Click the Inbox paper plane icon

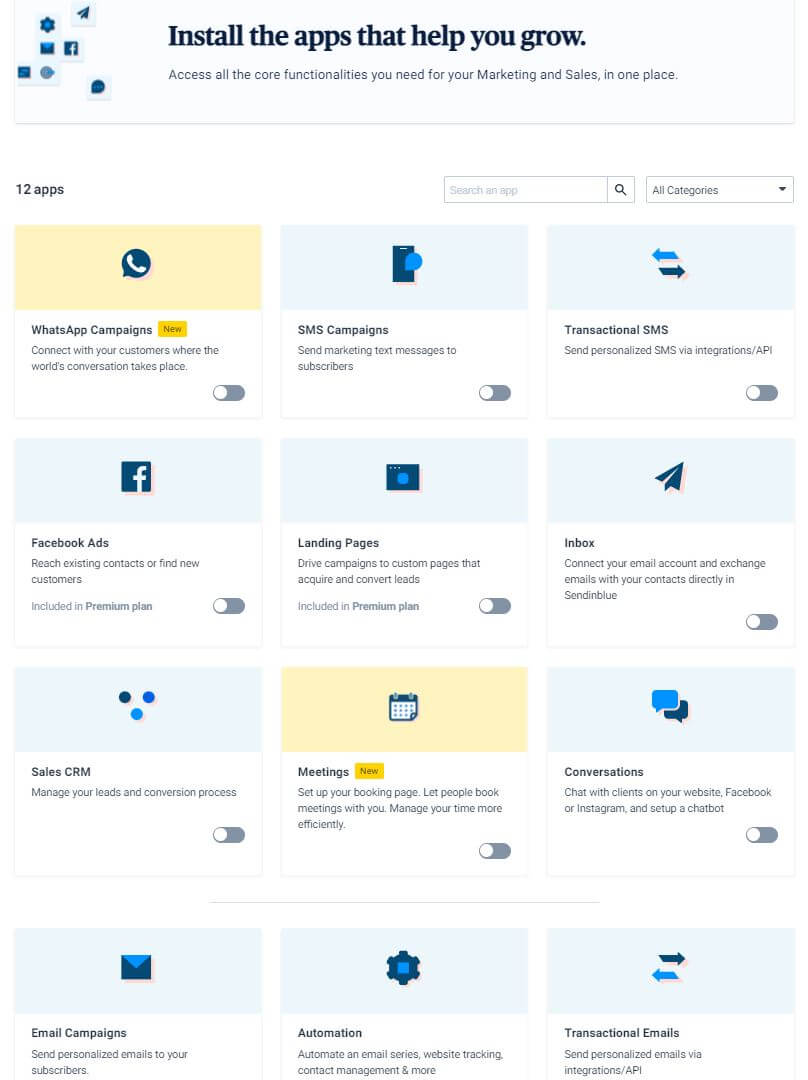tap(670, 477)
